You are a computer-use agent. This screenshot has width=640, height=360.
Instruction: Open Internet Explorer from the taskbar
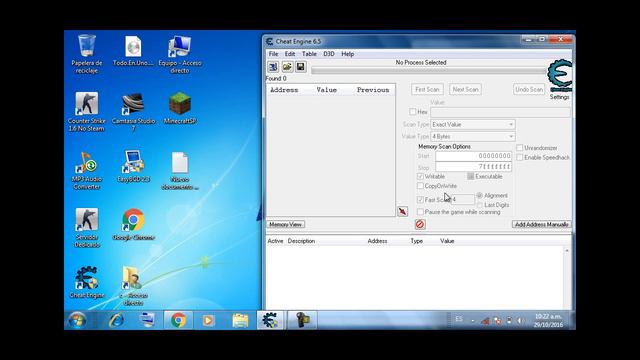tap(116, 320)
